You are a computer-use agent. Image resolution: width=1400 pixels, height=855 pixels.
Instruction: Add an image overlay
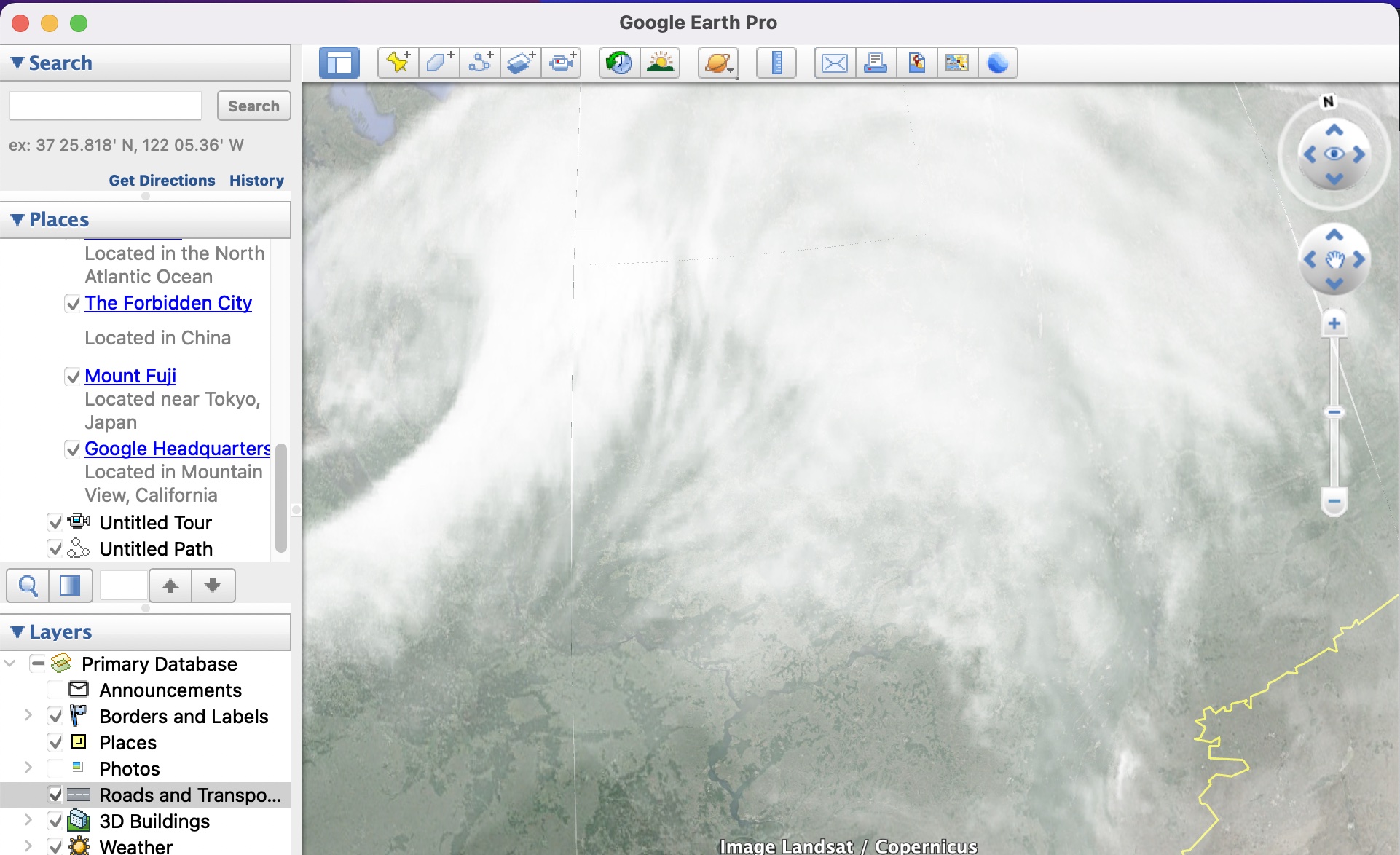[521, 63]
